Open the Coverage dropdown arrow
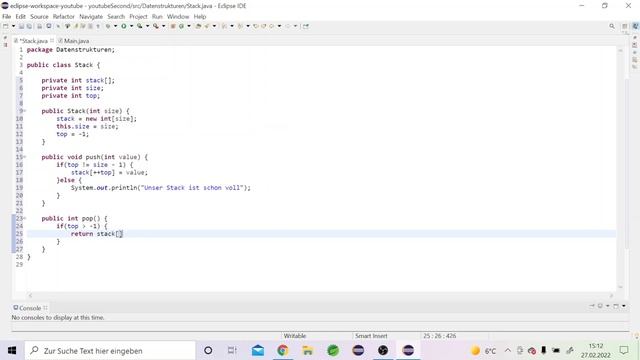This screenshot has height=360, width=640. pyautogui.click(x=147, y=26)
